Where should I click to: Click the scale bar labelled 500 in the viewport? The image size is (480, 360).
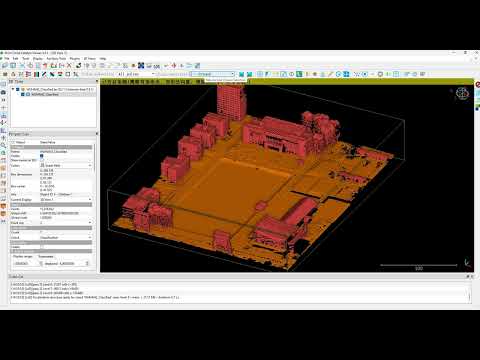tap(419, 267)
